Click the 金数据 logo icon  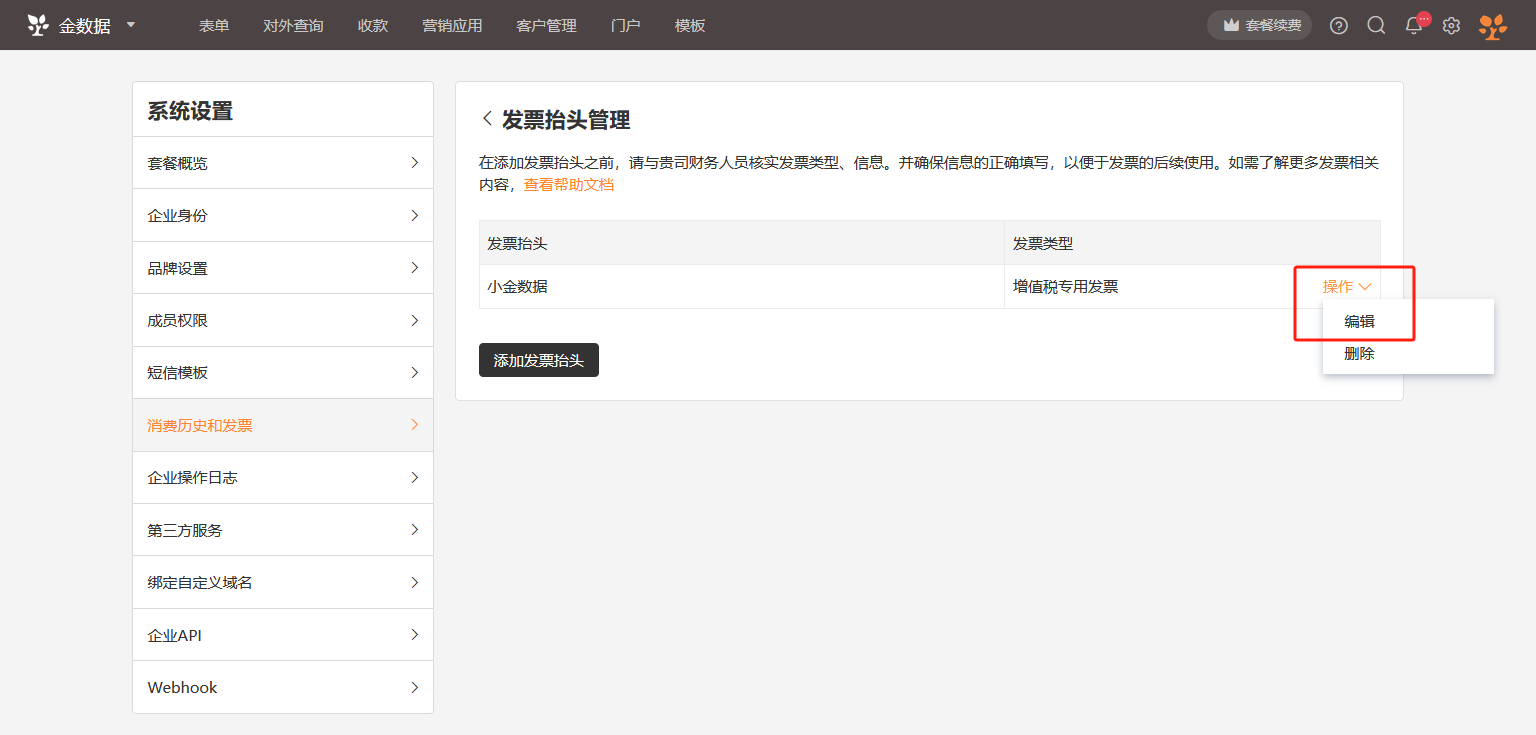point(38,25)
